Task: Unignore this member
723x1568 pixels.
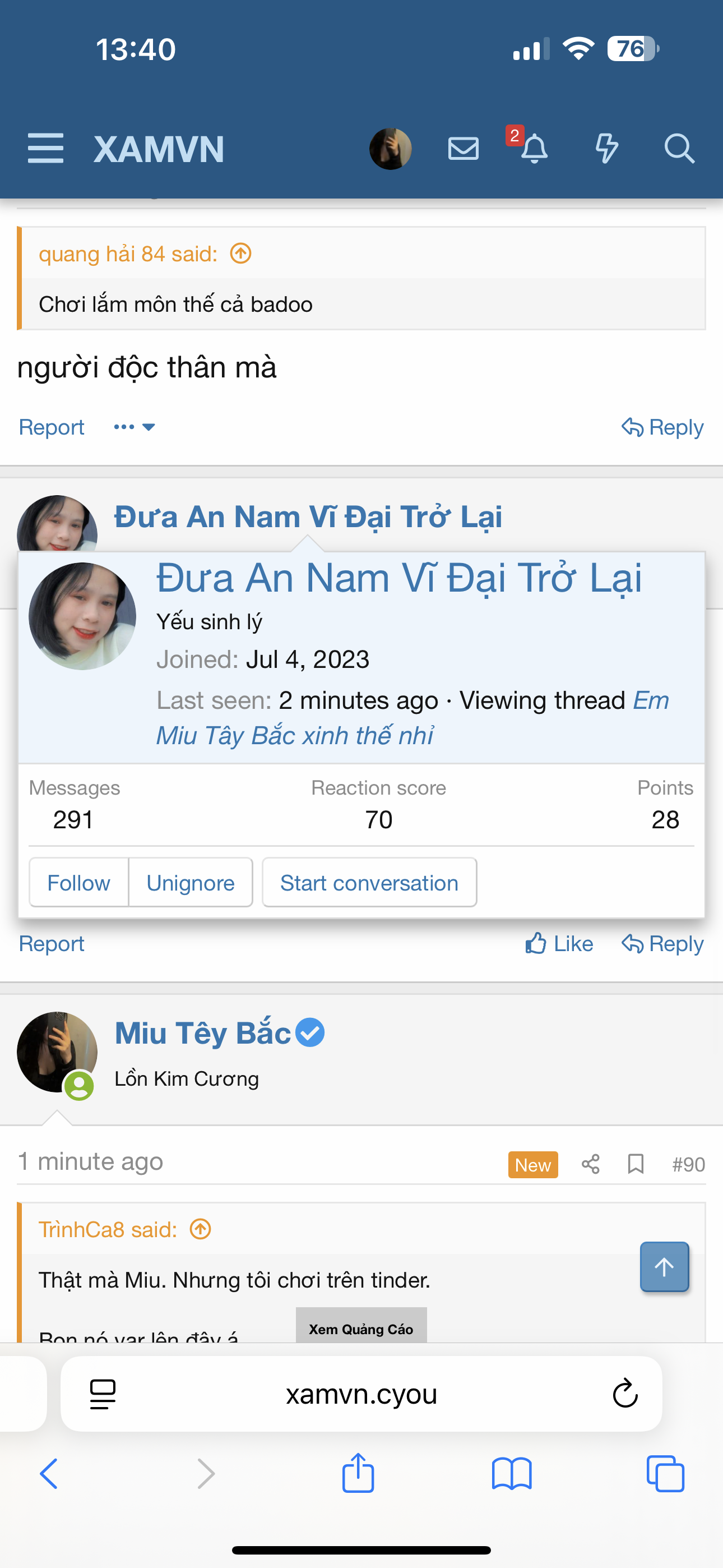Action: click(x=191, y=883)
